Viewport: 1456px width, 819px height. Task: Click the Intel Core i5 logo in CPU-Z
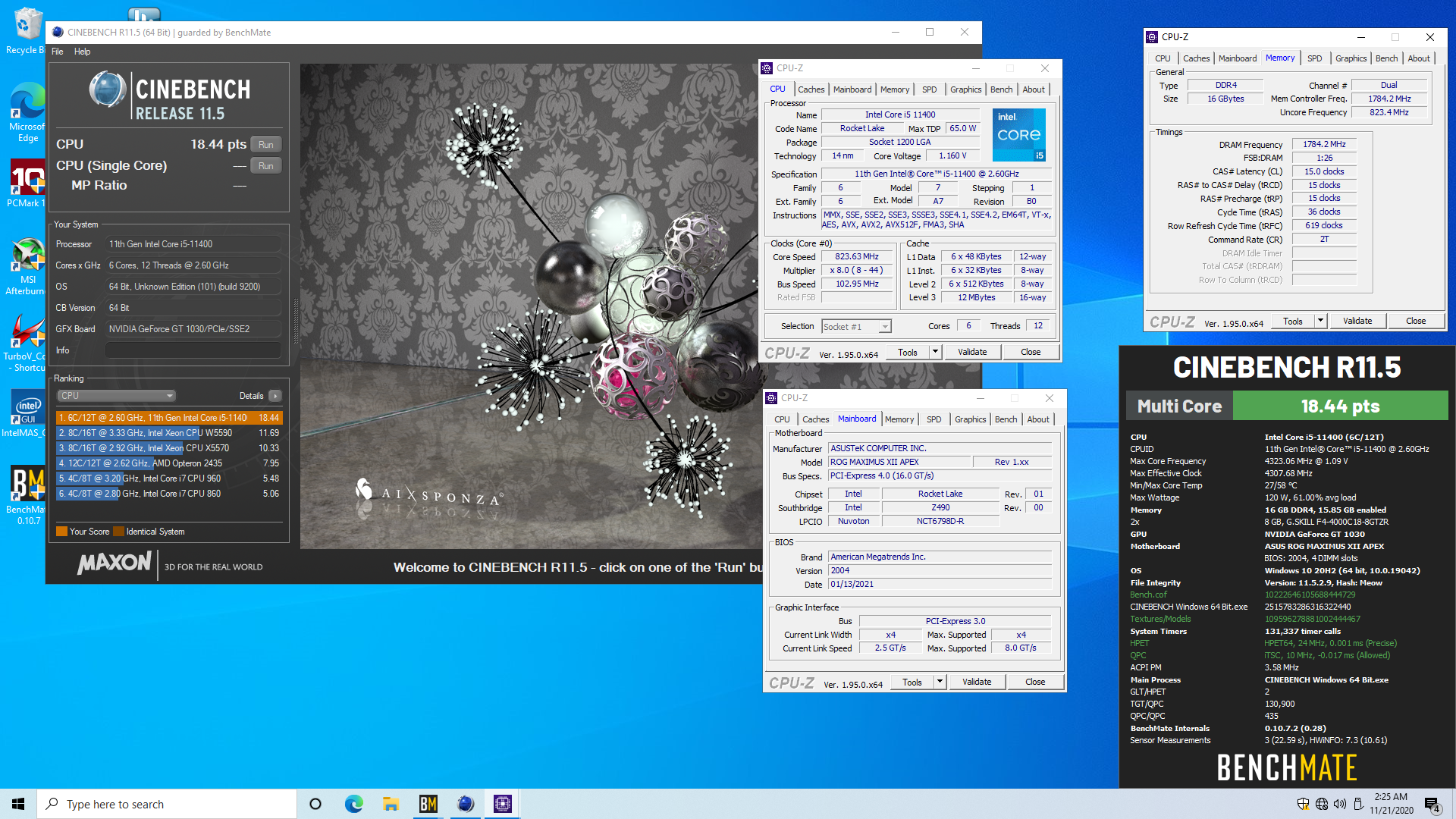click(1018, 134)
